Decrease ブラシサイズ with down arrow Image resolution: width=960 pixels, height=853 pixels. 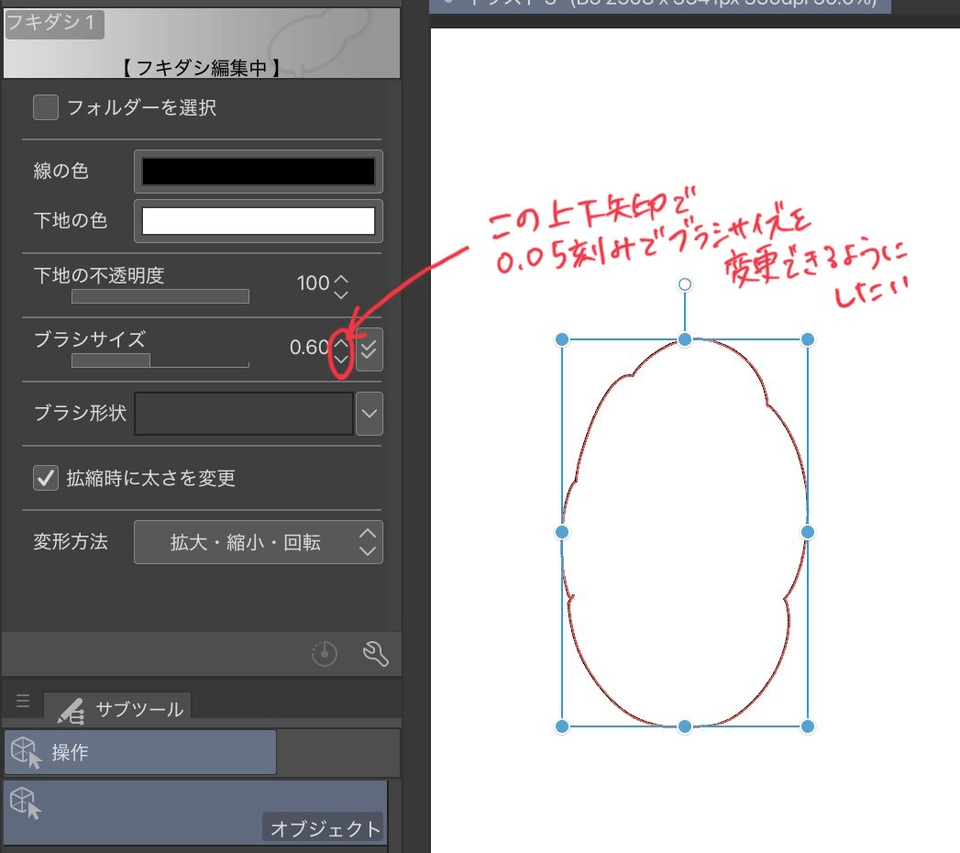coord(341,359)
